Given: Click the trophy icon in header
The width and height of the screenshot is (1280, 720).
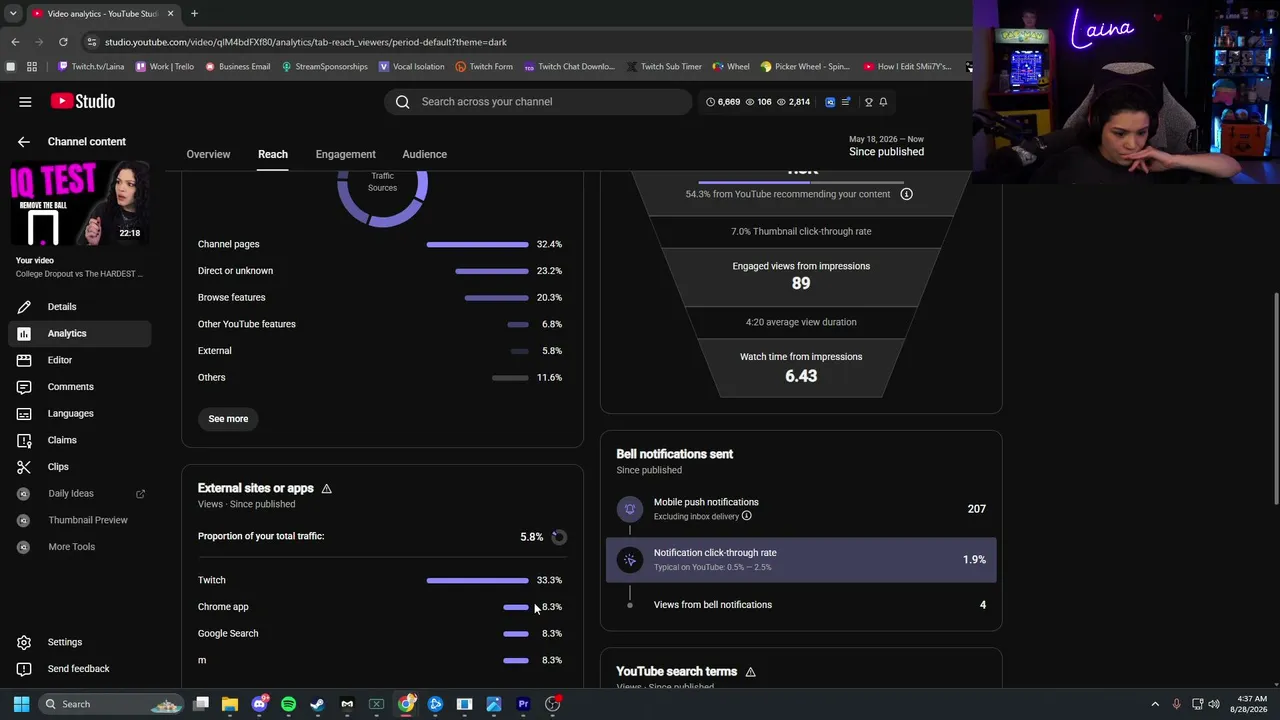Looking at the screenshot, I should [x=868, y=102].
